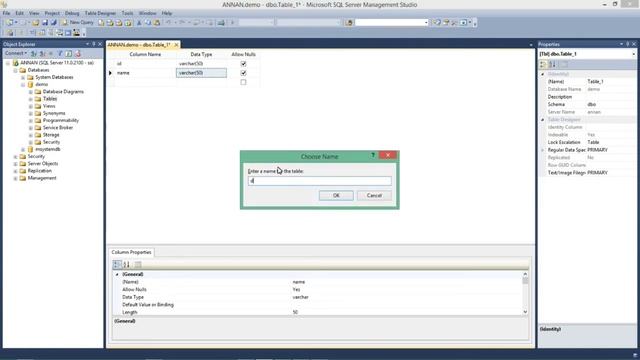Click the Alphabetical sort icon in Properties panel
This screenshot has height=360, width=640.
point(552,64)
